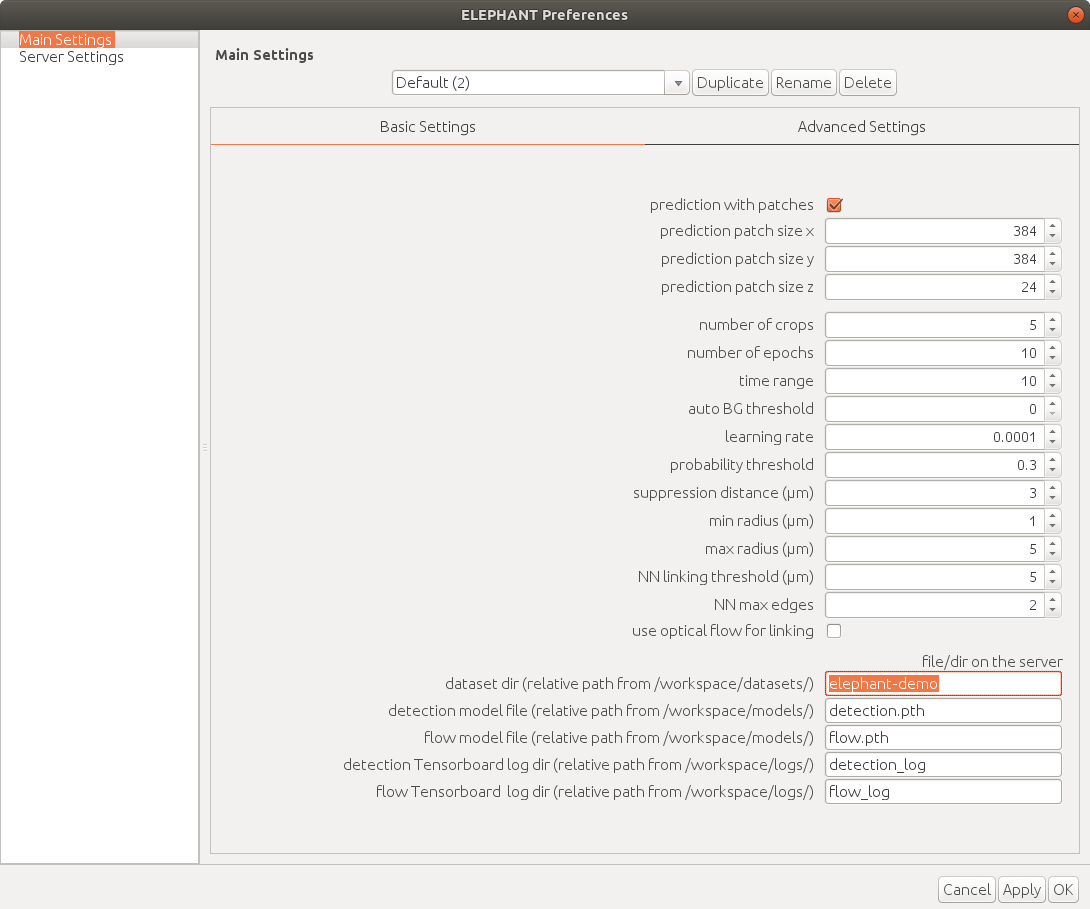Viewport: 1090px width, 909px height.
Task: Increment the number of epochs
Action: pos(1053,348)
